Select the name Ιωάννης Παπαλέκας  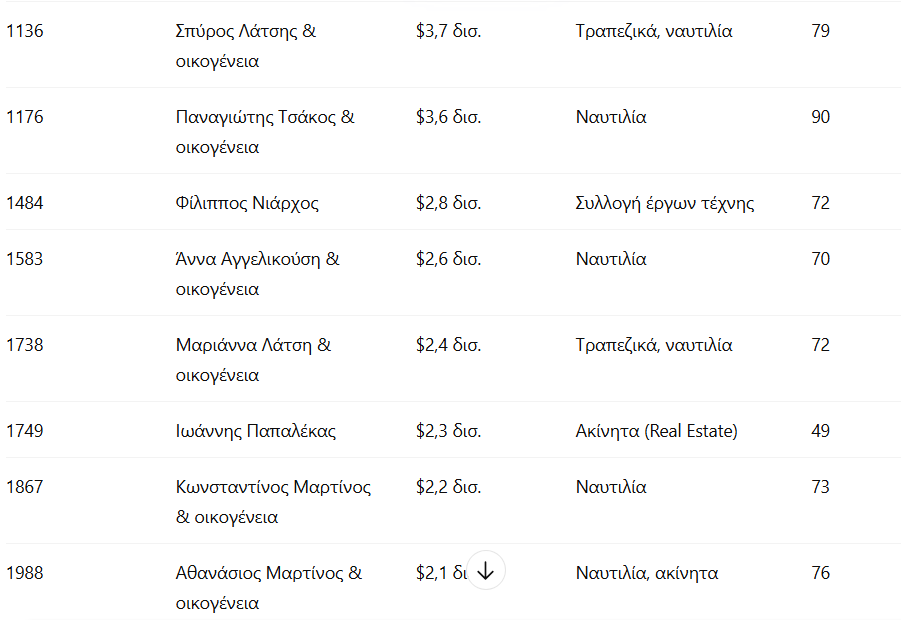coord(256,431)
